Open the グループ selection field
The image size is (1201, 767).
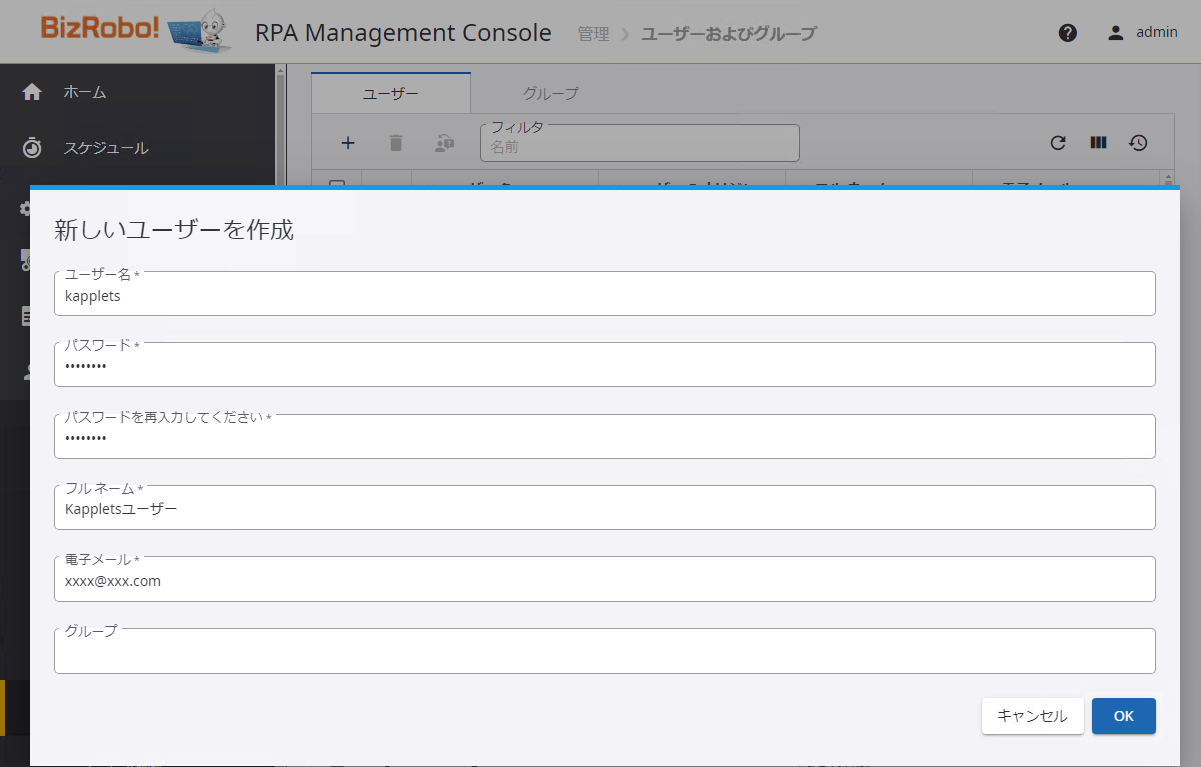(x=605, y=651)
